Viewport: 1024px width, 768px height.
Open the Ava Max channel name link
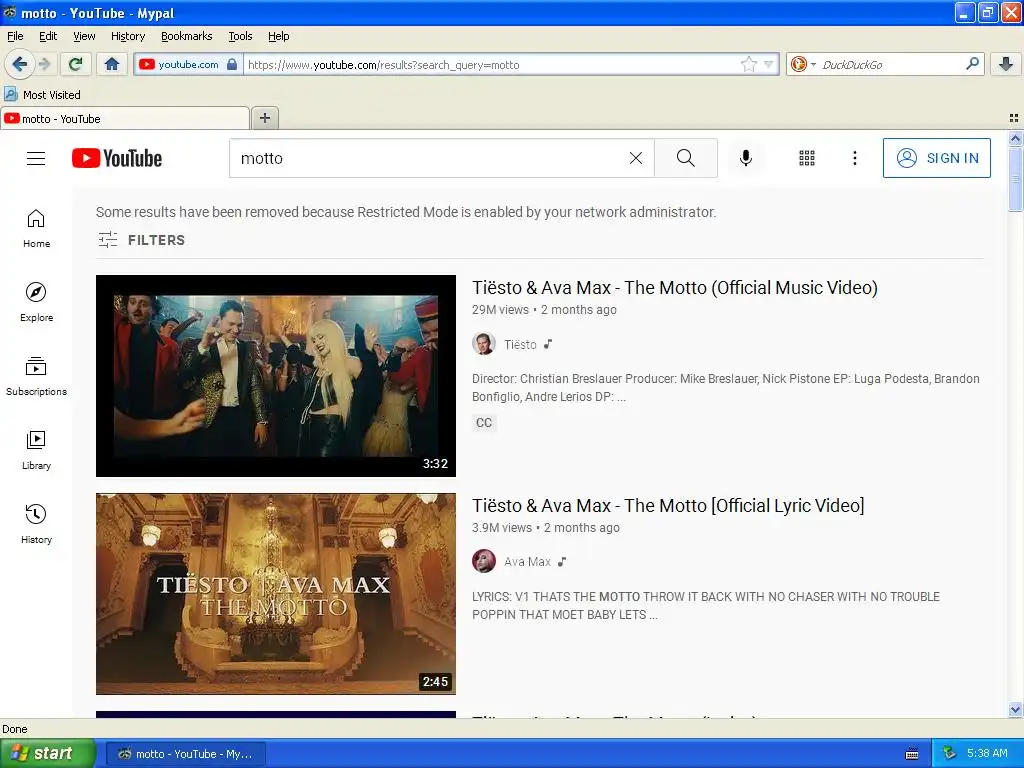point(528,562)
